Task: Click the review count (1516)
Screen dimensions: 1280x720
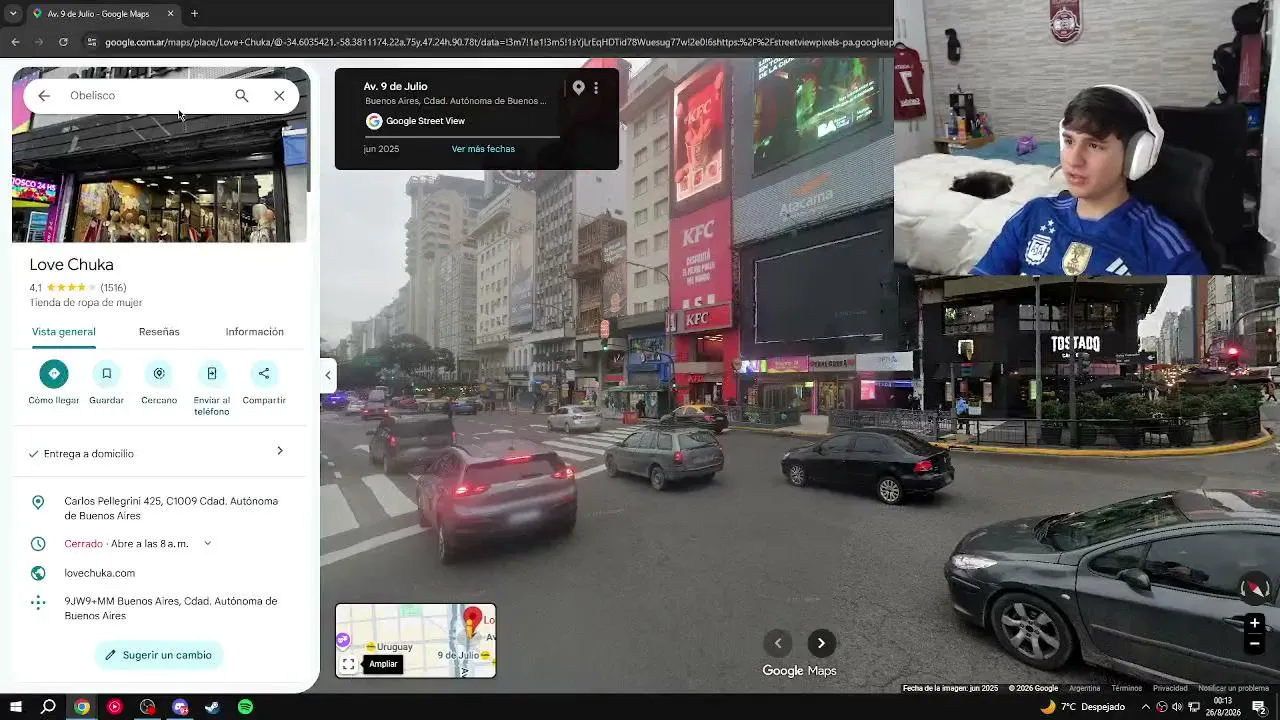Action: point(113,288)
